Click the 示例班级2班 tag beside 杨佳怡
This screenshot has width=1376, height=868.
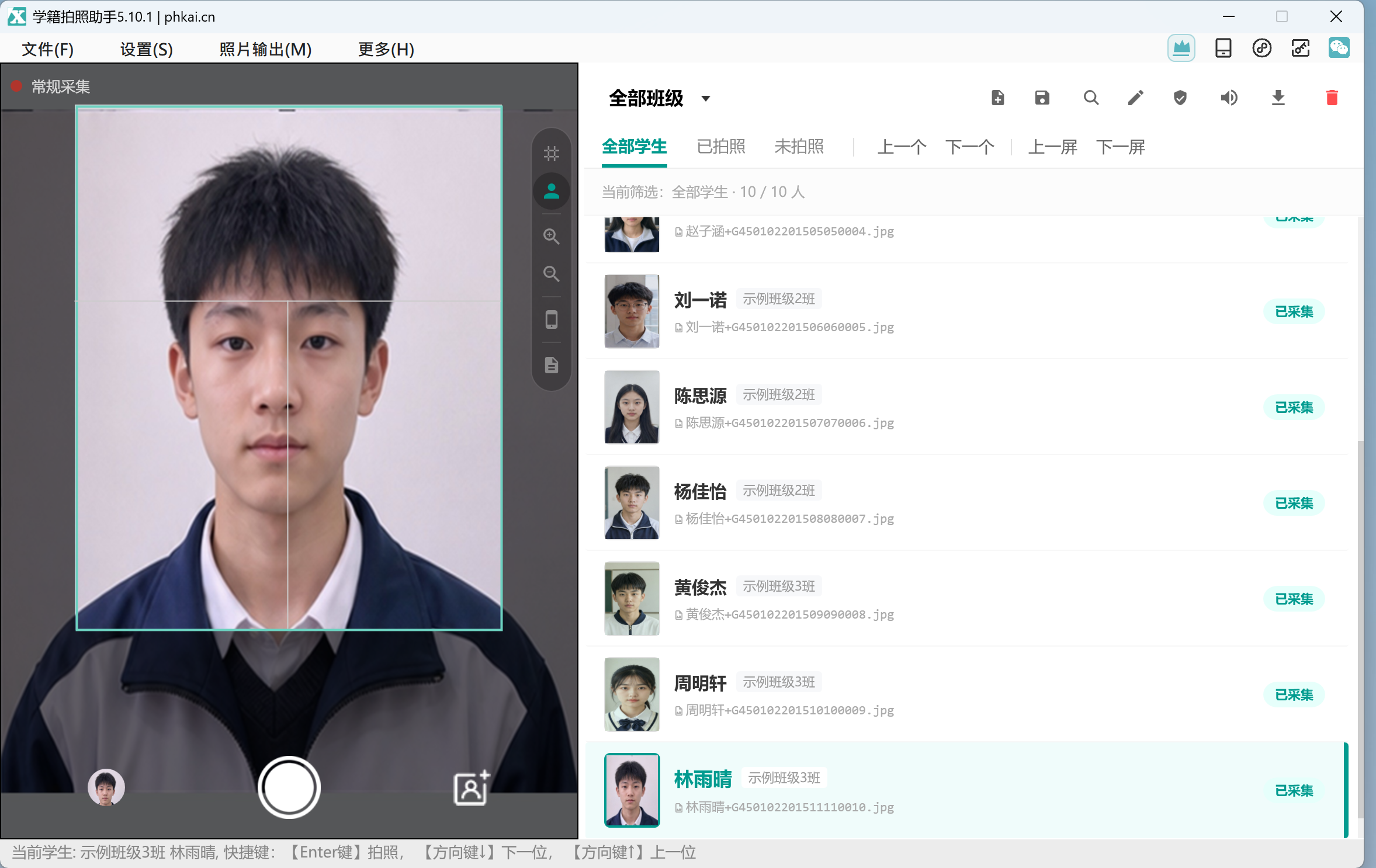pos(778,491)
